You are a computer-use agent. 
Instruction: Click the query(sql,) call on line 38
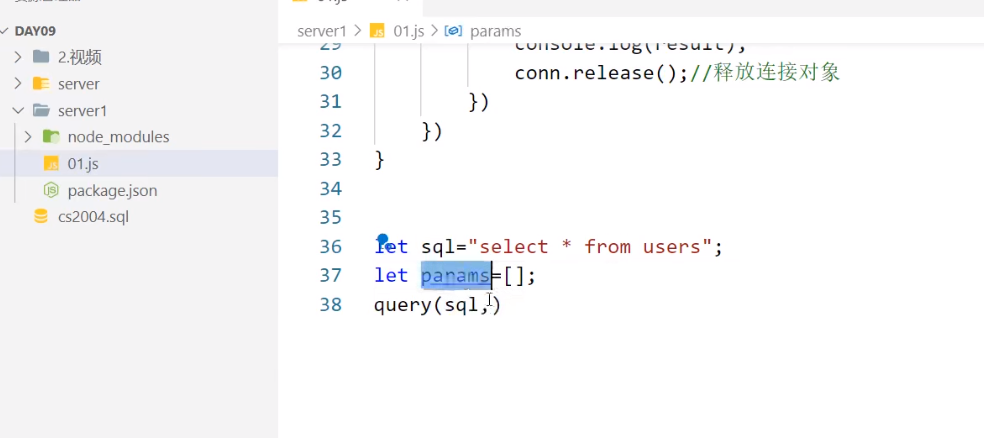pyautogui.click(x=437, y=305)
